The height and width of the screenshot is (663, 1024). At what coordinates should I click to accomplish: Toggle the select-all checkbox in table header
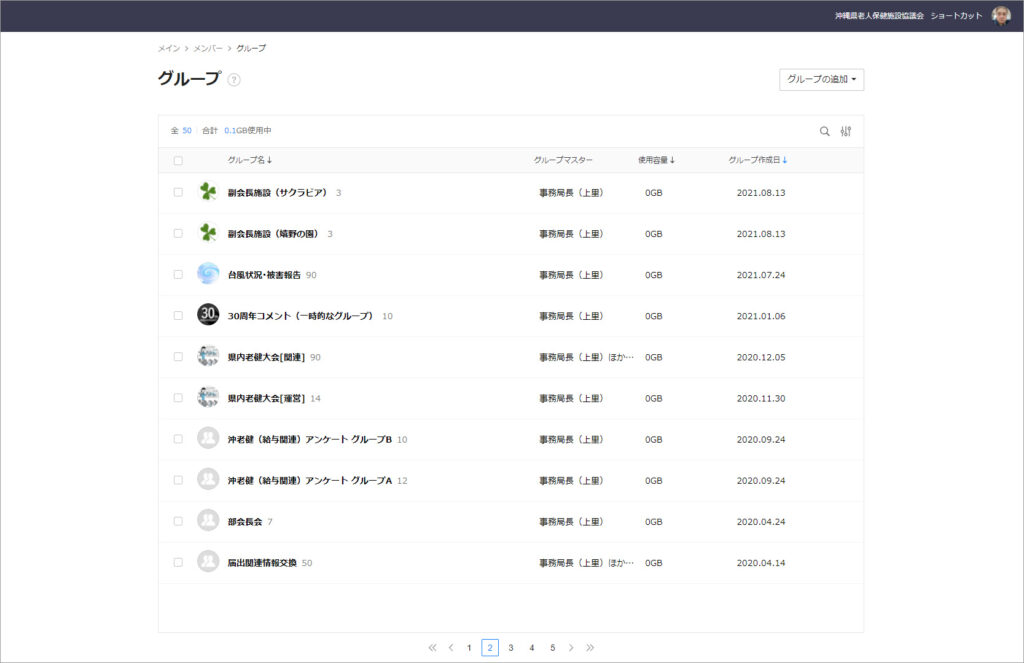click(x=178, y=160)
